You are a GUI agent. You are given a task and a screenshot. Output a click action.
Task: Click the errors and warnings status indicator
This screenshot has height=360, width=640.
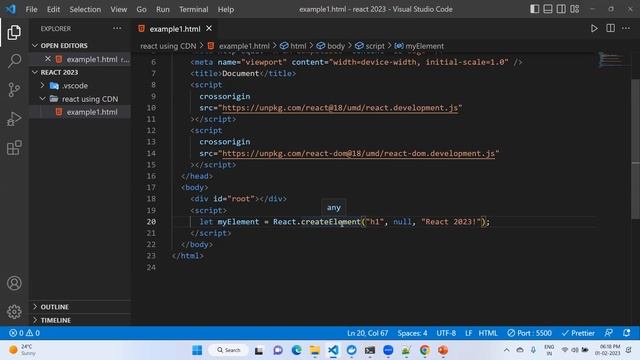(24, 333)
